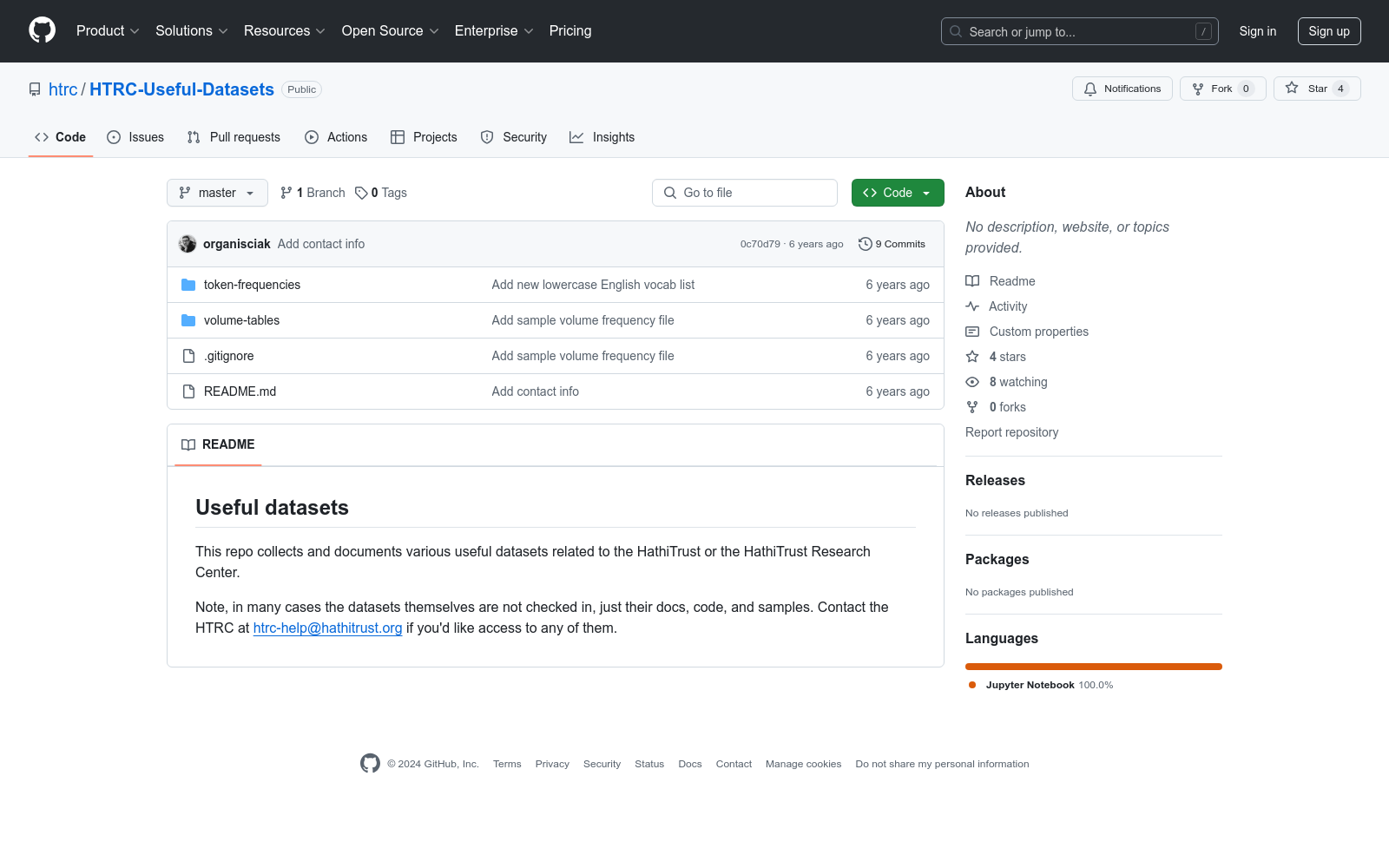Select the Code tab
Image resolution: width=1389 pixels, height=868 pixels.
(61, 137)
